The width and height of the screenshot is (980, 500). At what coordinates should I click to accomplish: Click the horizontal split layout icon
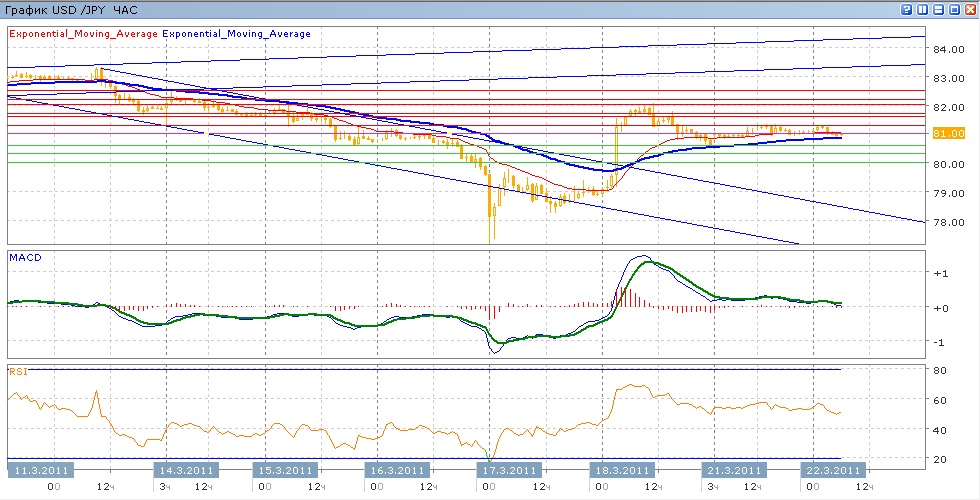938,9
